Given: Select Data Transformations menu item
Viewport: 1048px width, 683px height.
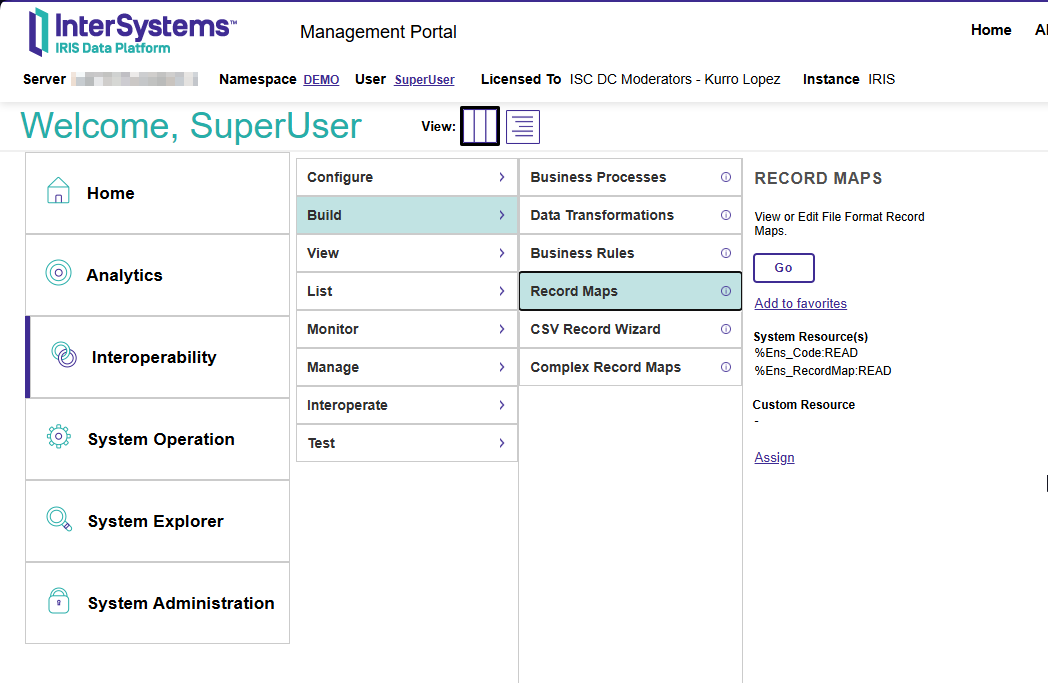Looking at the screenshot, I should pos(602,215).
